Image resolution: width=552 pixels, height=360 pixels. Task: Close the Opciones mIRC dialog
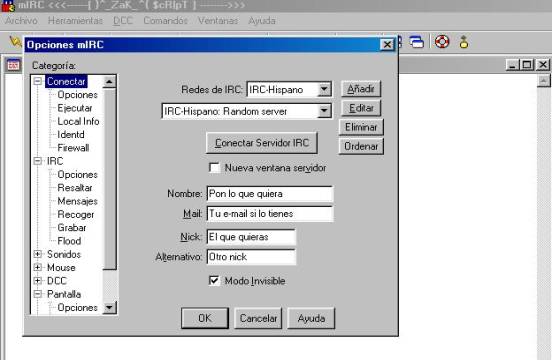click(x=387, y=45)
